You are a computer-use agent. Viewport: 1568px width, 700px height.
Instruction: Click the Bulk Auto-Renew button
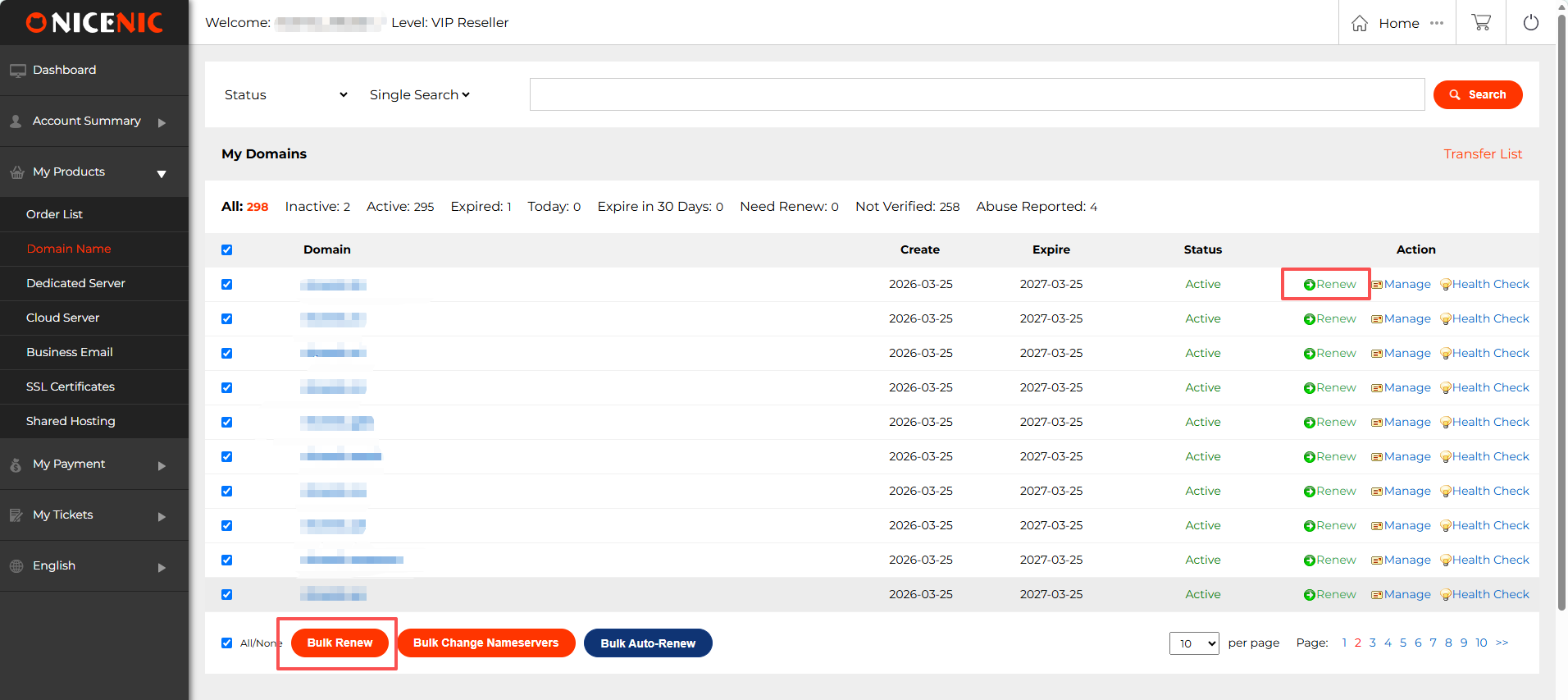[648, 643]
